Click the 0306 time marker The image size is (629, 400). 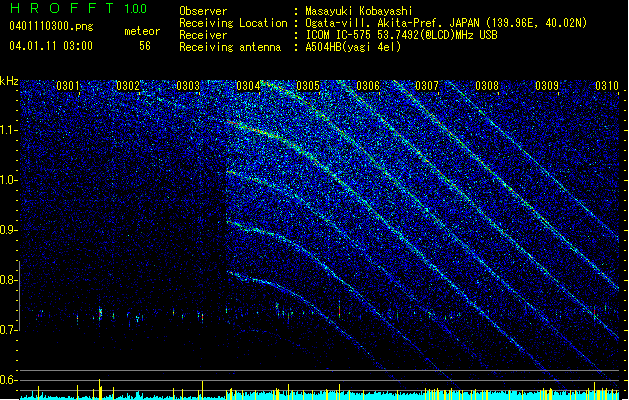click(x=368, y=86)
